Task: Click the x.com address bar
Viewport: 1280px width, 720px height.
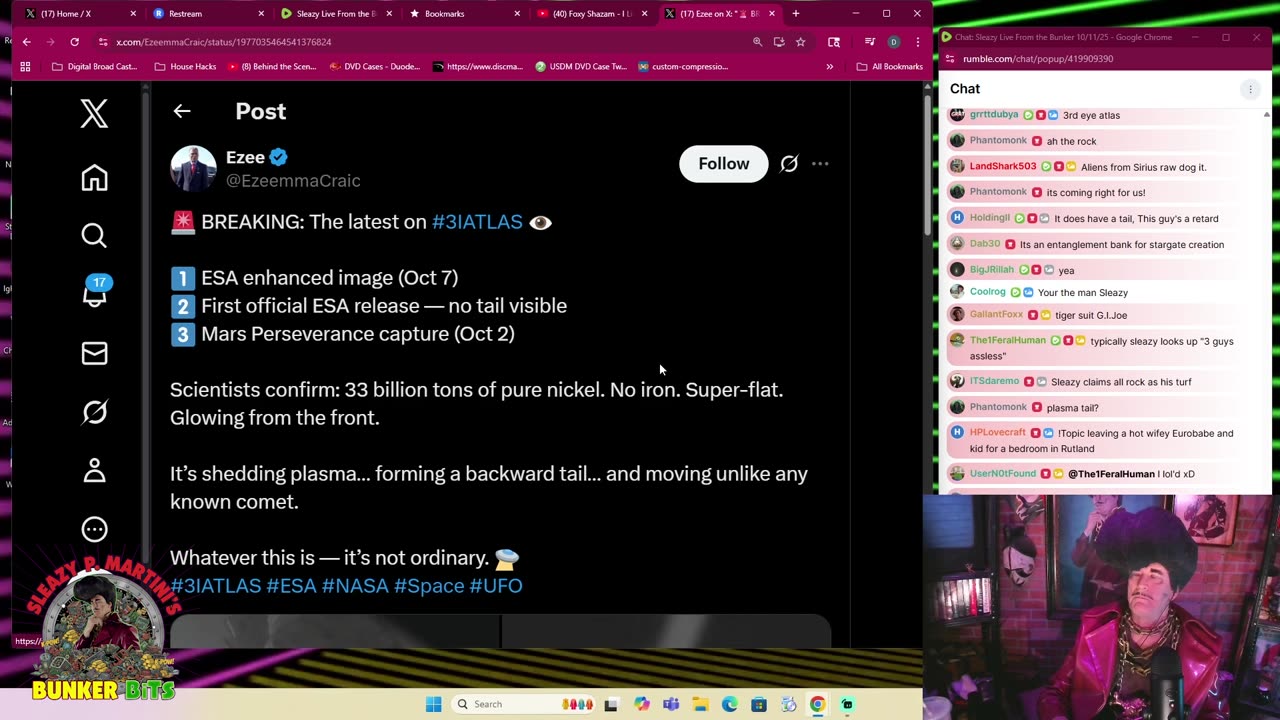Action: pyautogui.click(x=420, y=42)
